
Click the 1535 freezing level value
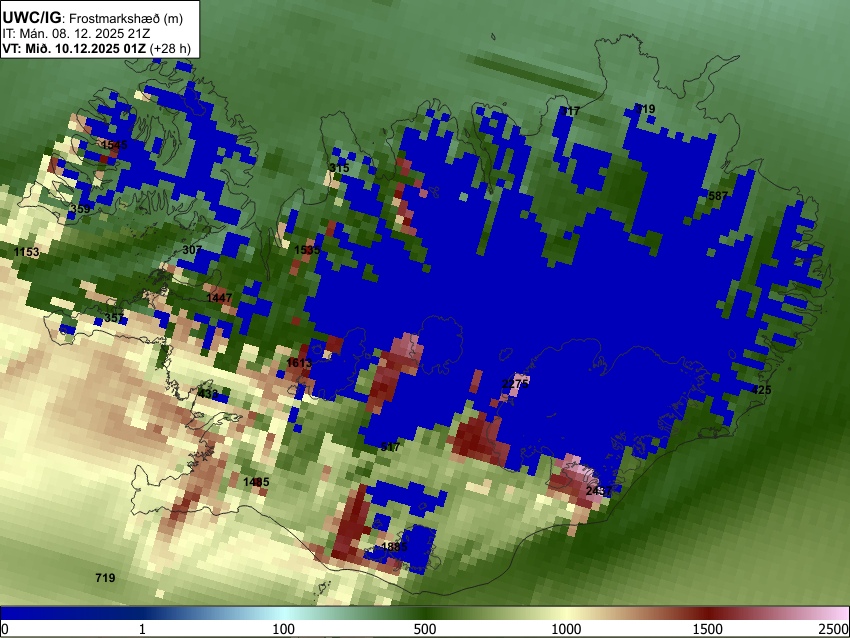coord(307,250)
